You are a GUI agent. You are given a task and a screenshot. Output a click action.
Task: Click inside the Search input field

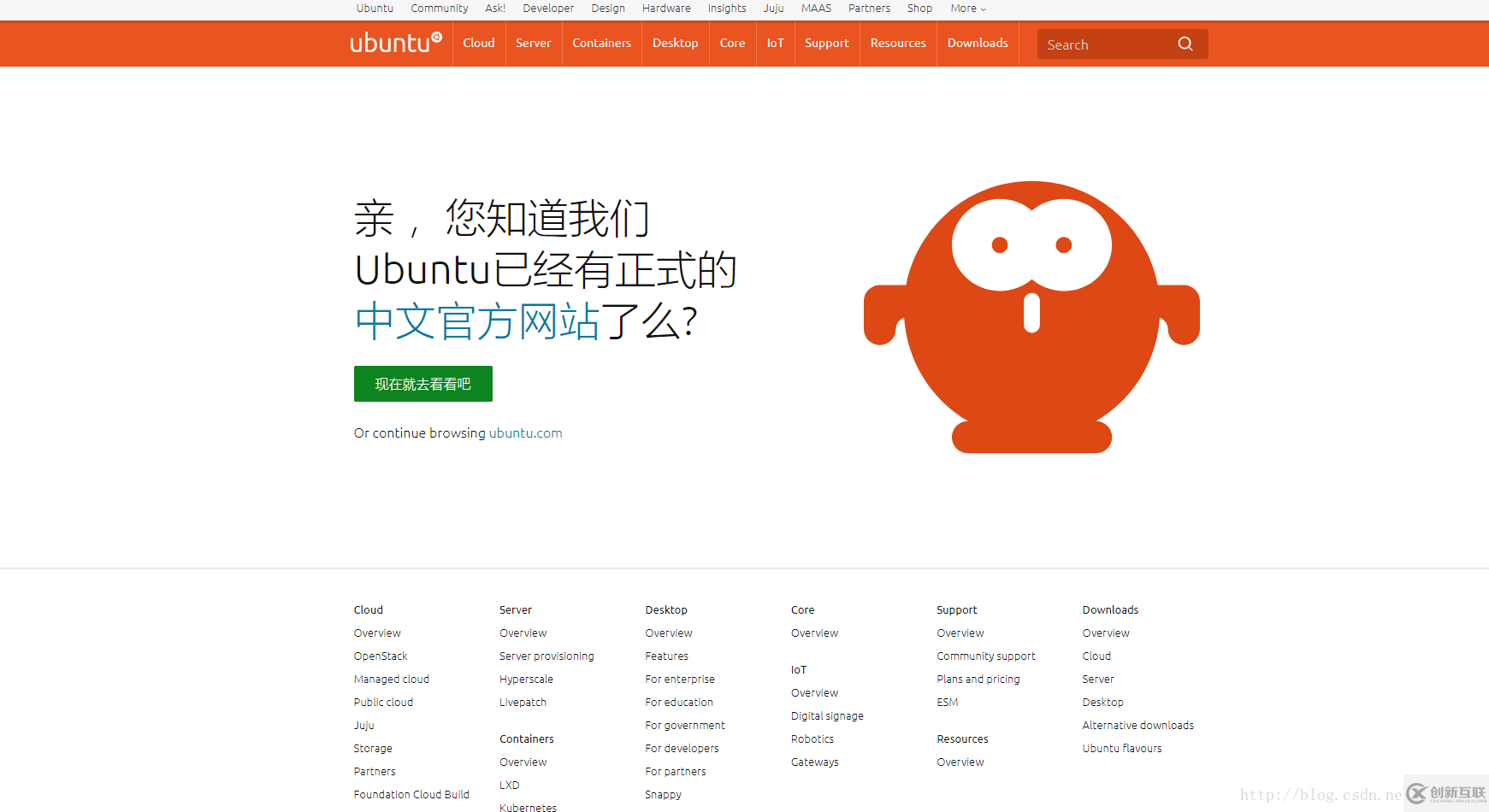coord(1103,44)
